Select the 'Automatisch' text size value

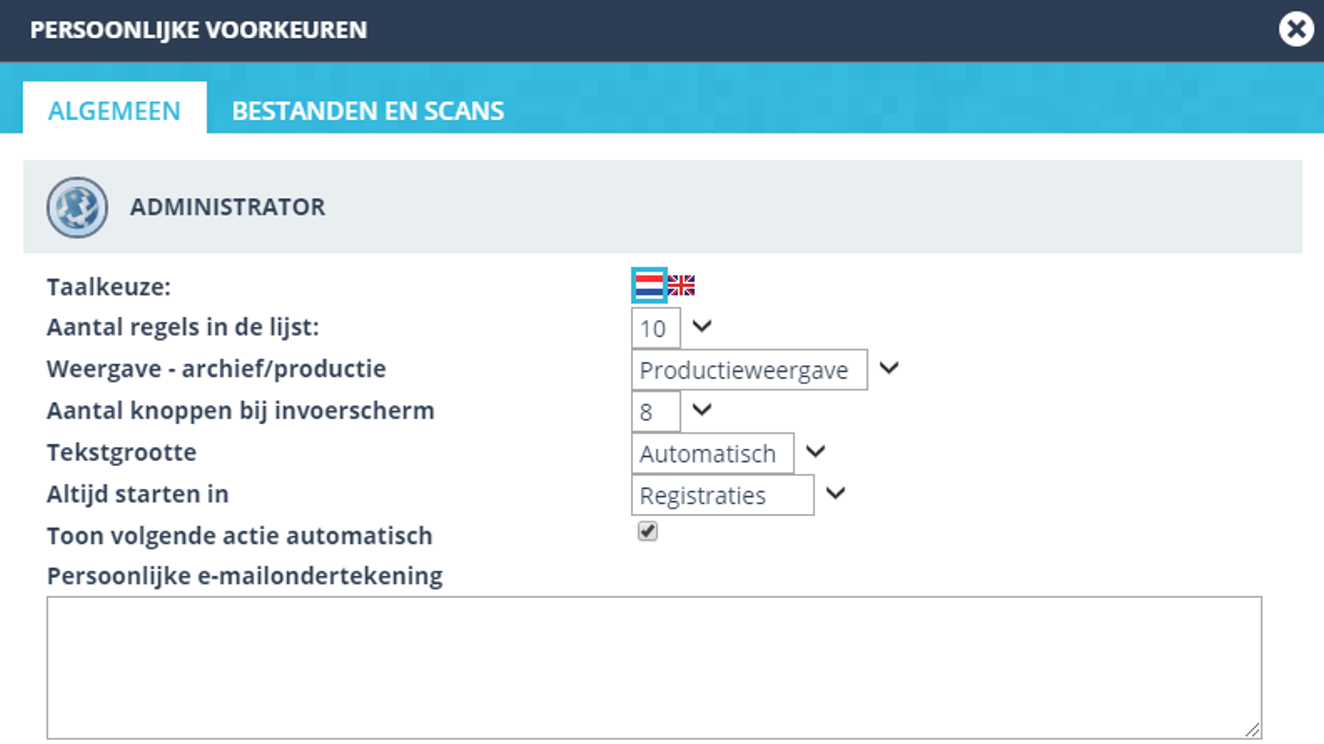pos(712,452)
